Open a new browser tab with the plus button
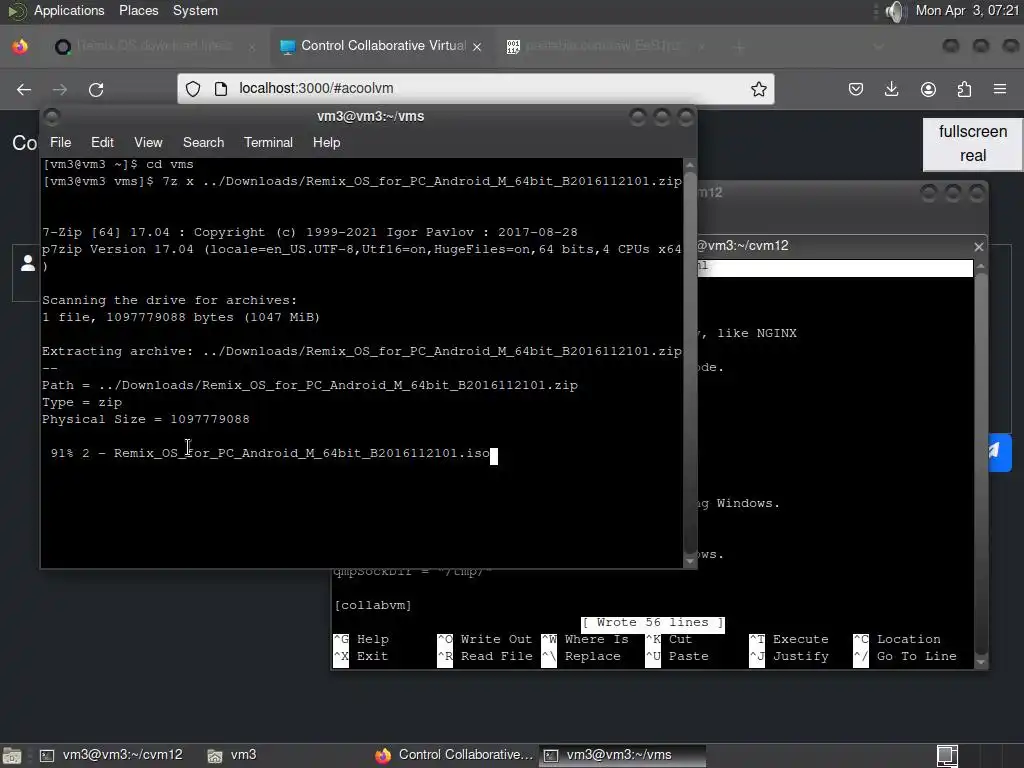The image size is (1024, 768). [740, 47]
